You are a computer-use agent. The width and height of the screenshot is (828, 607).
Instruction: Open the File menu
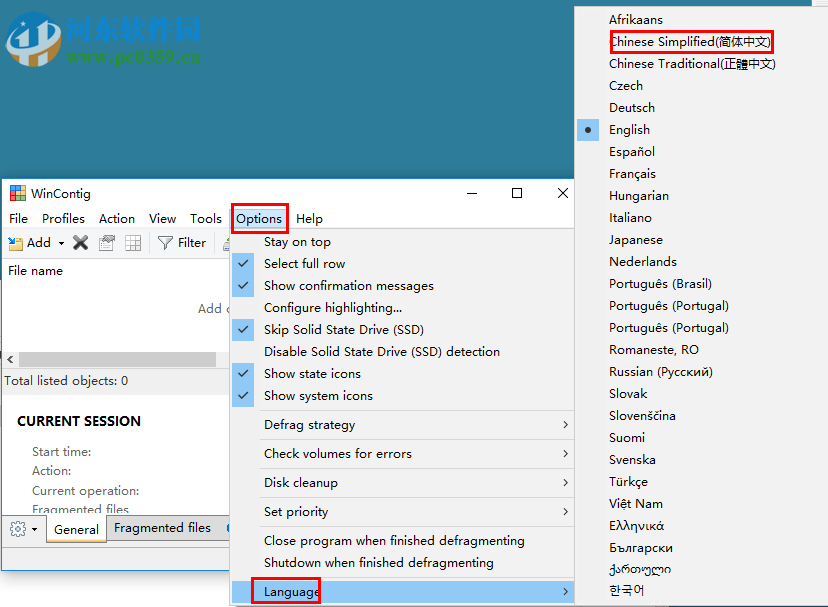click(18, 219)
